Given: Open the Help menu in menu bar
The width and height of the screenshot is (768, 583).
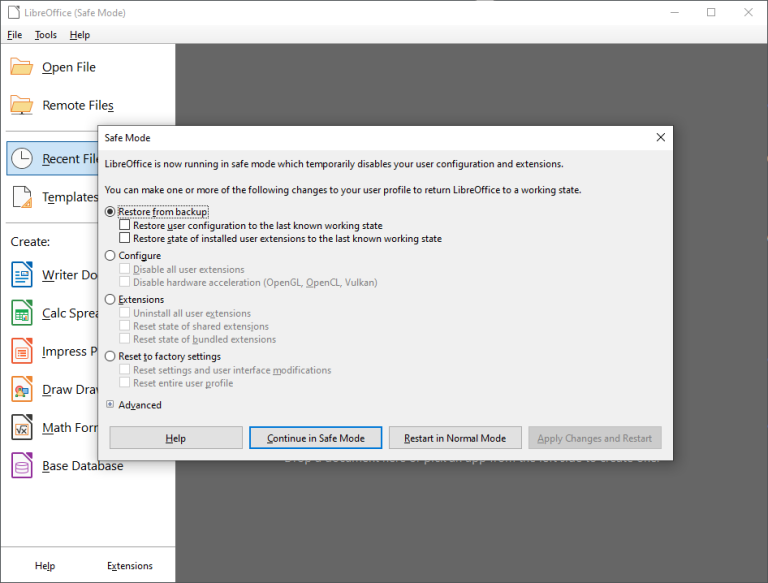Looking at the screenshot, I should 80,35.
